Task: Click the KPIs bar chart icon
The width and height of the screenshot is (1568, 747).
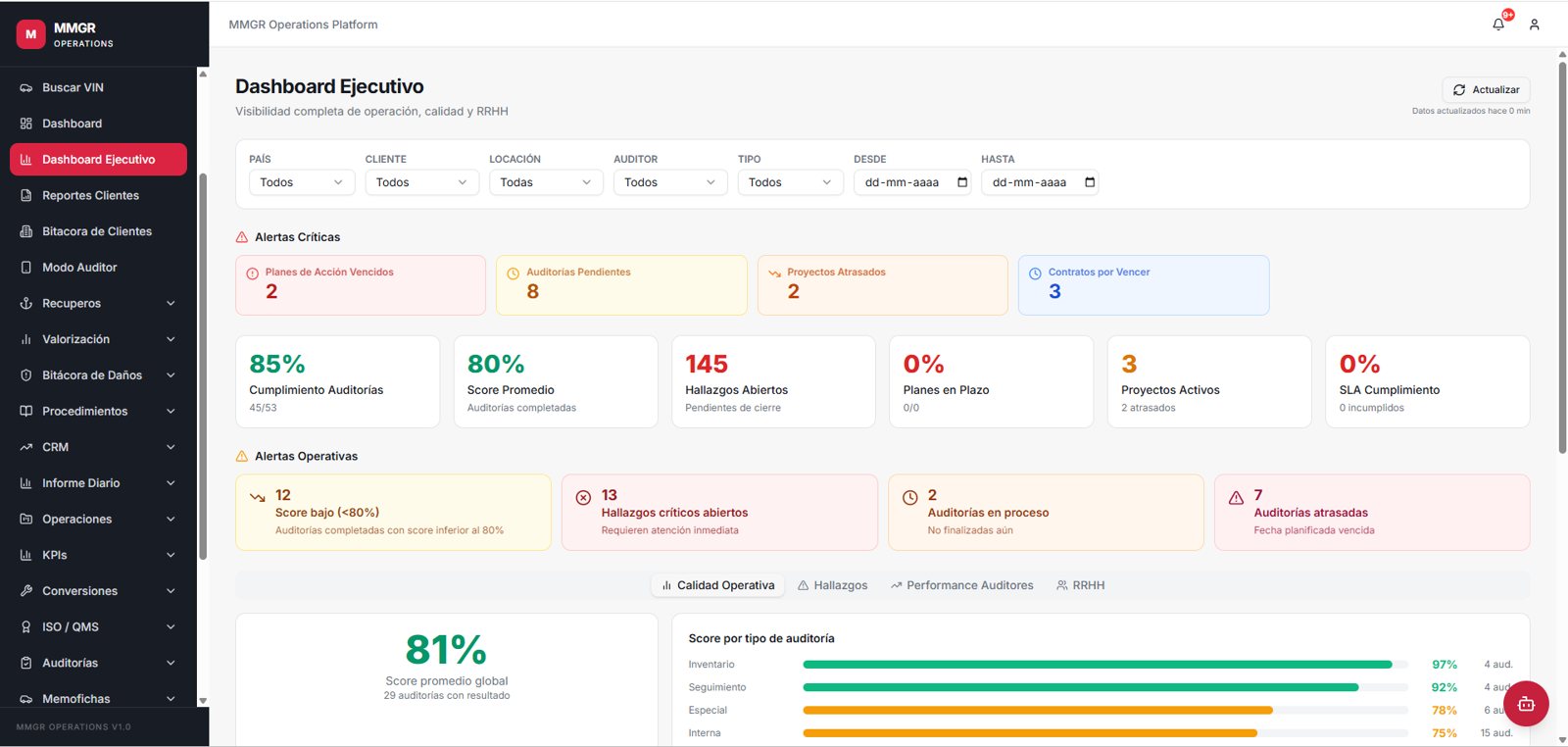Action: (26, 555)
